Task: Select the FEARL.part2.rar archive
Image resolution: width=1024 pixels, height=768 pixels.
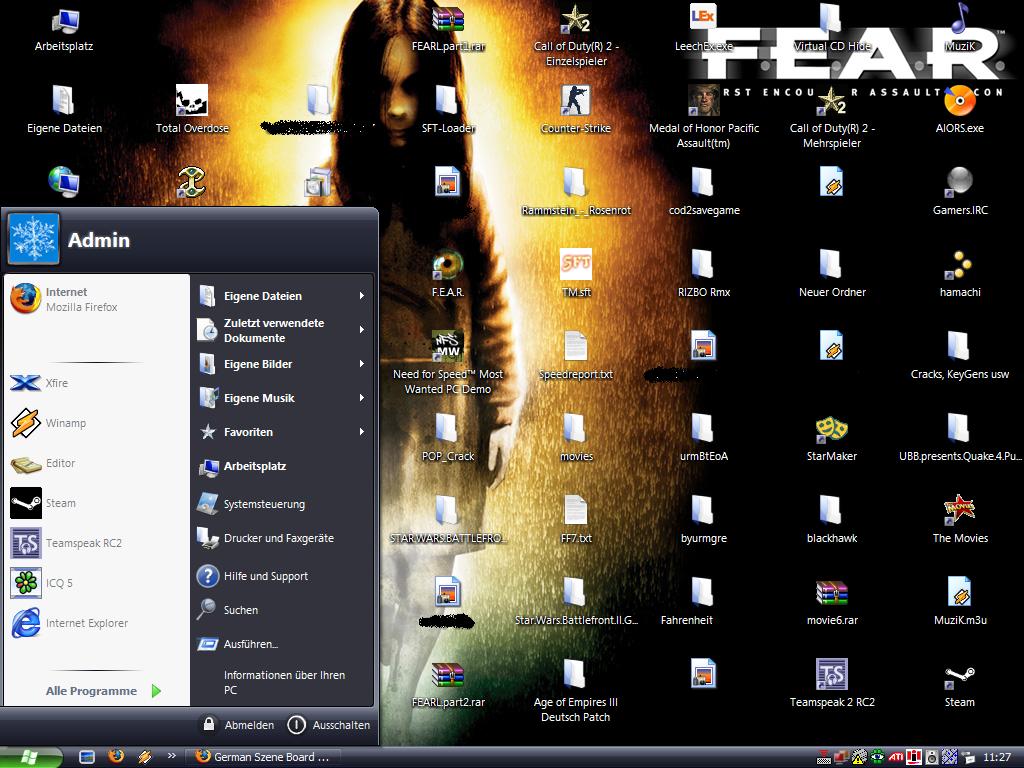Action: [x=448, y=684]
